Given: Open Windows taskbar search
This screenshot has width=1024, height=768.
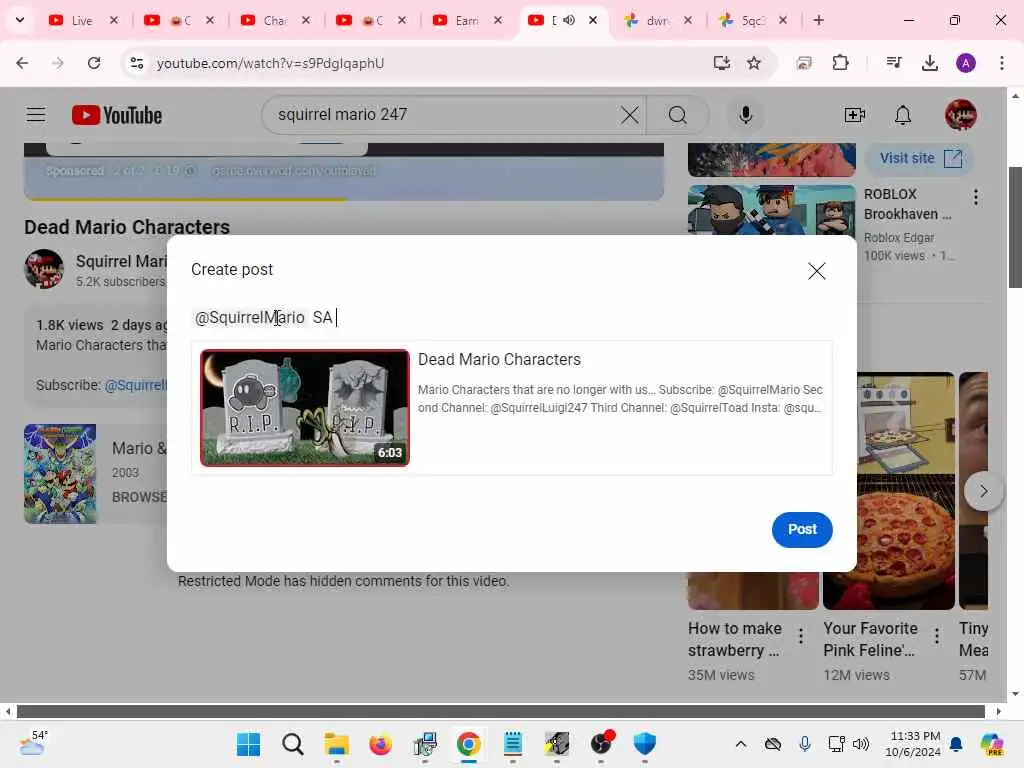Looking at the screenshot, I should (293, 744).
